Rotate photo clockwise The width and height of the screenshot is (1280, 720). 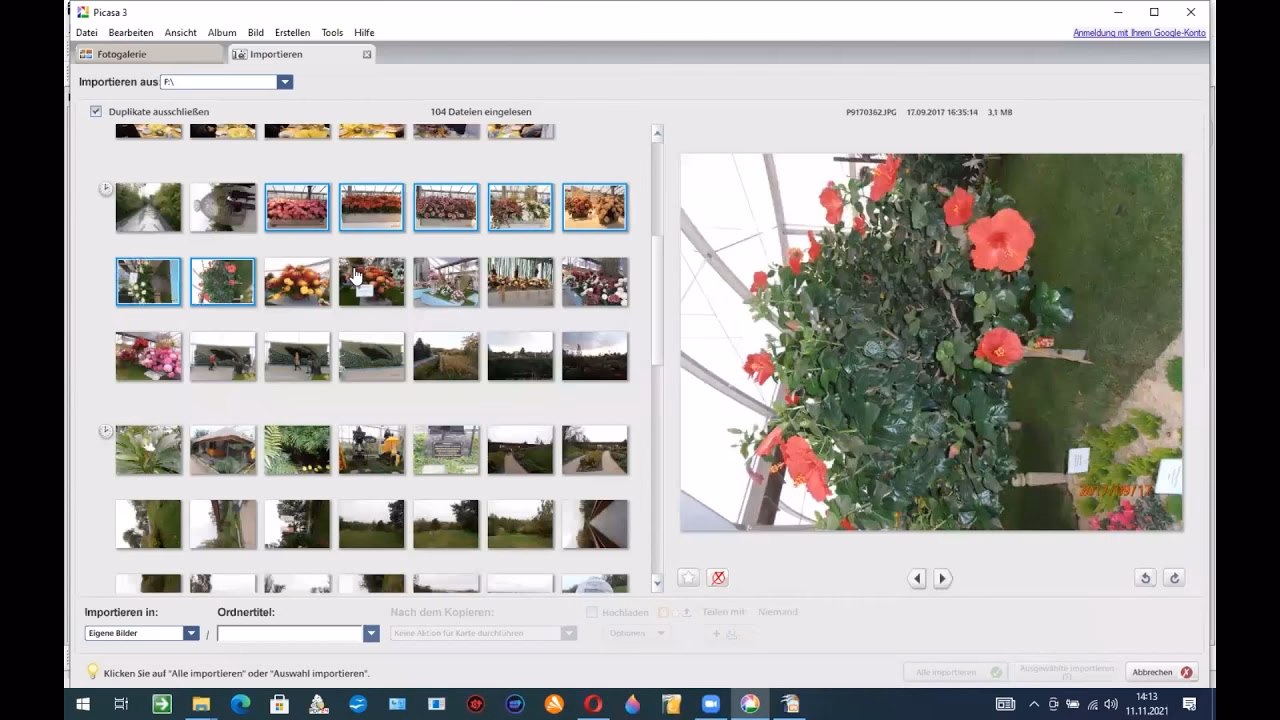(x=1174, y=578)
